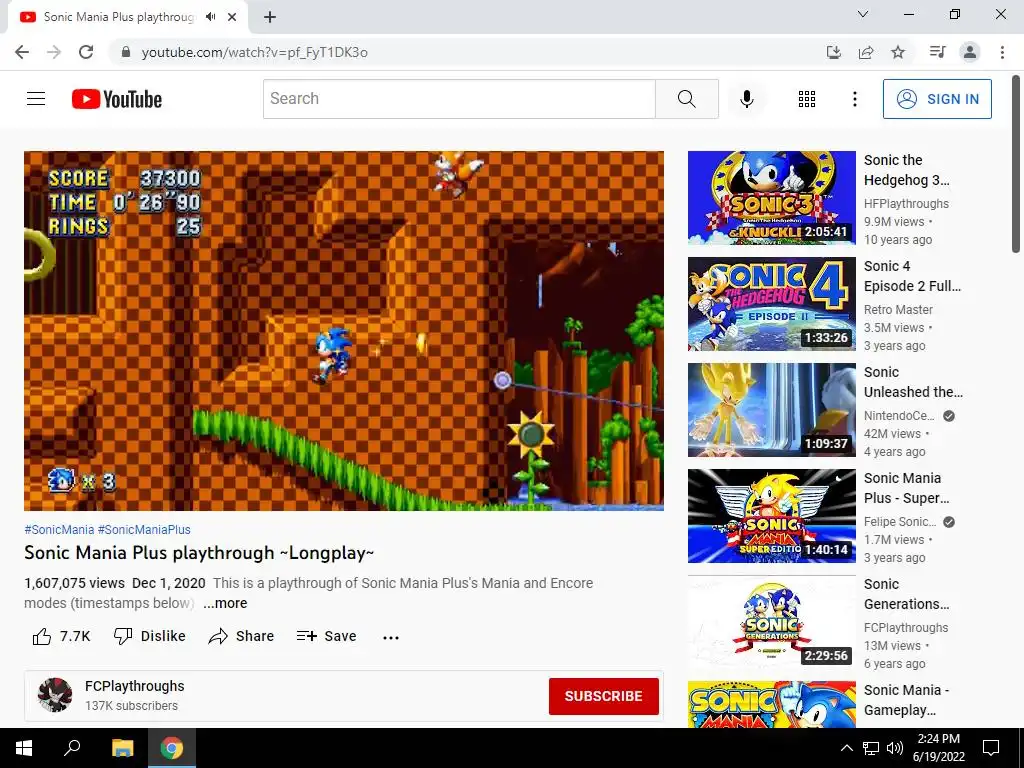Open Sonic 4 Episode 2 thumbnail

pyautogui.click(x=771, y=304)
